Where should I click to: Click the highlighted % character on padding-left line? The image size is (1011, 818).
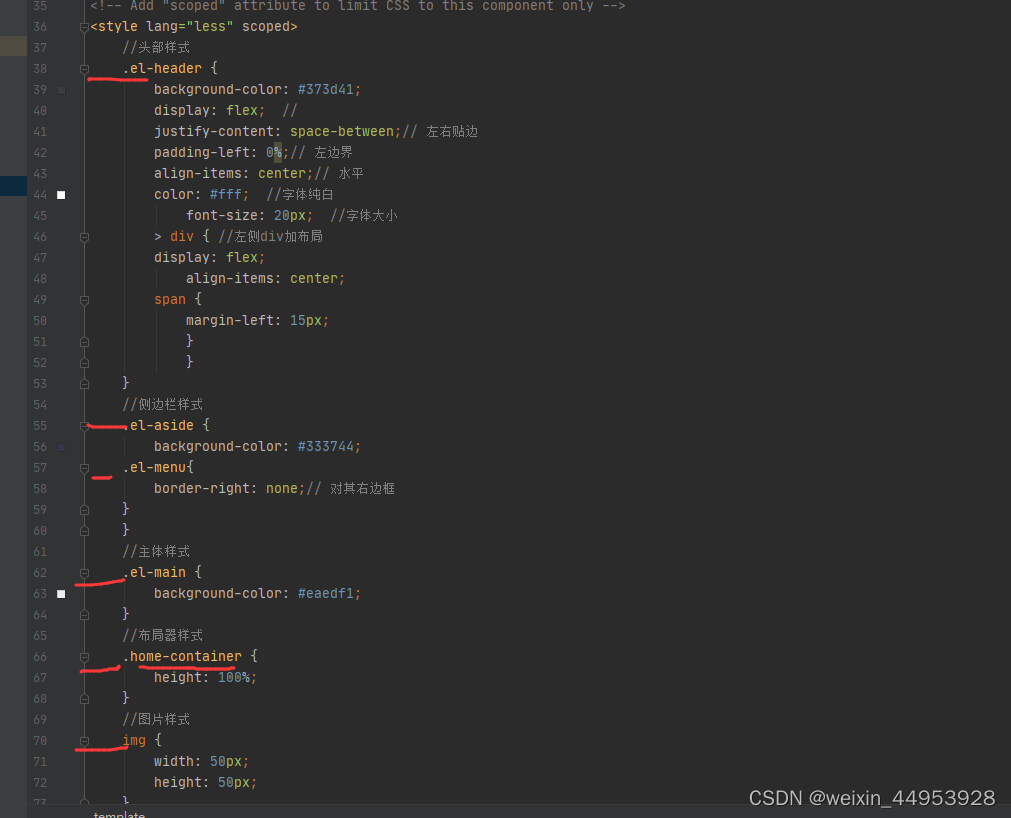[276, 152]
